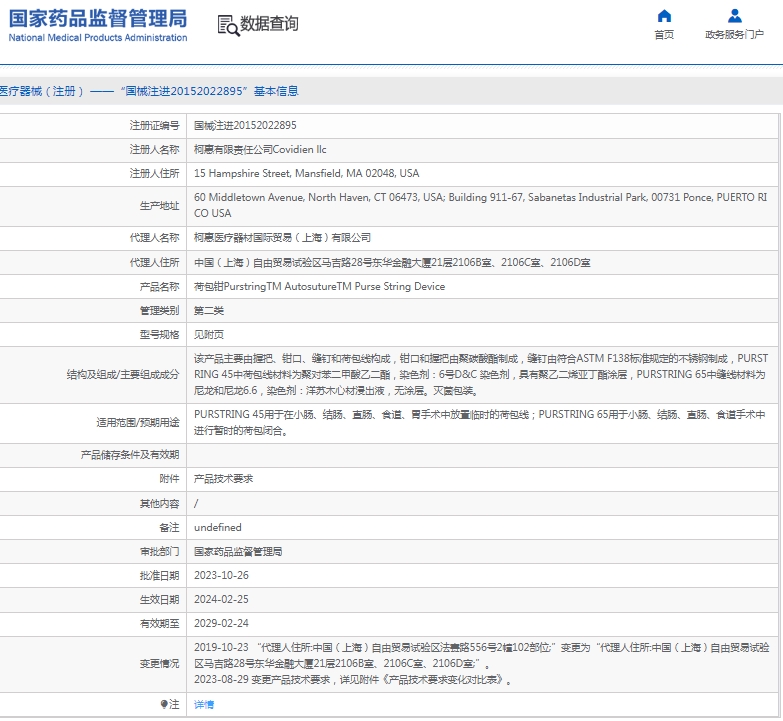Image resolution: width=783 pixels, height=721 pixels.
Task: Click the home icon above 首页
Action: pyautogui.click(x=664, y=16)
